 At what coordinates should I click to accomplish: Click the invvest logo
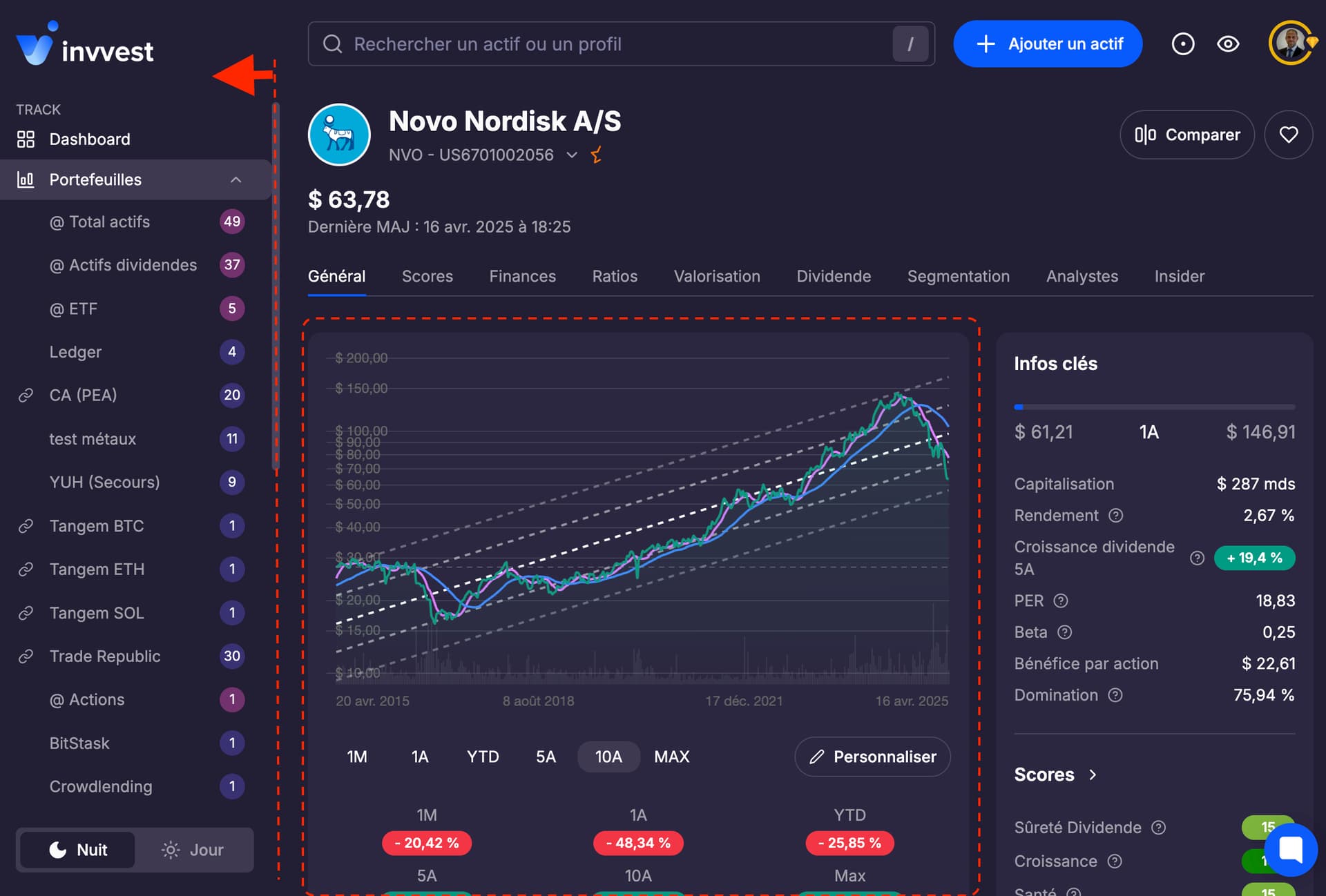point(84,44)
